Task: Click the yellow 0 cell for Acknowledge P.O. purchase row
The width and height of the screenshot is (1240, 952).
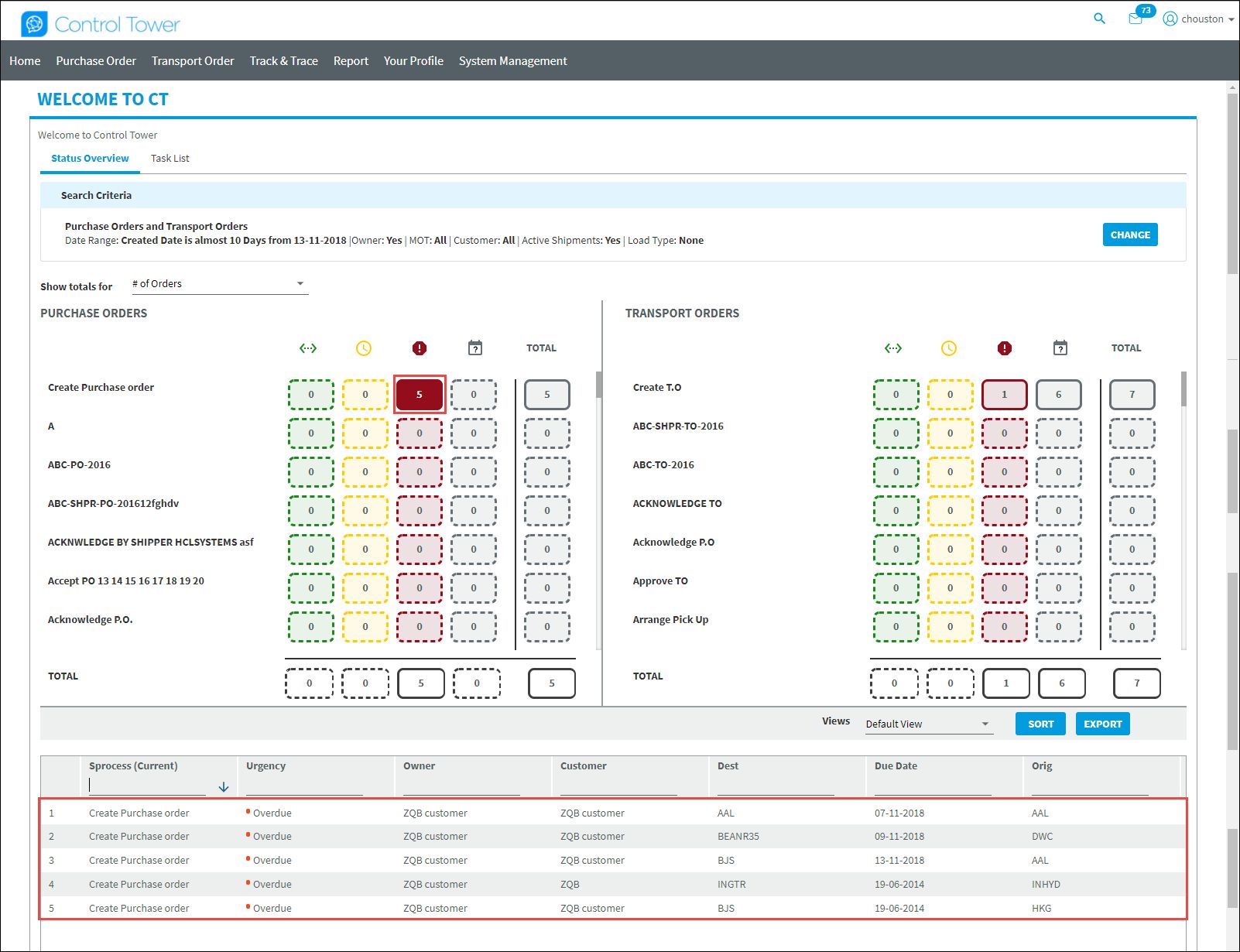Action: [365, 627]
